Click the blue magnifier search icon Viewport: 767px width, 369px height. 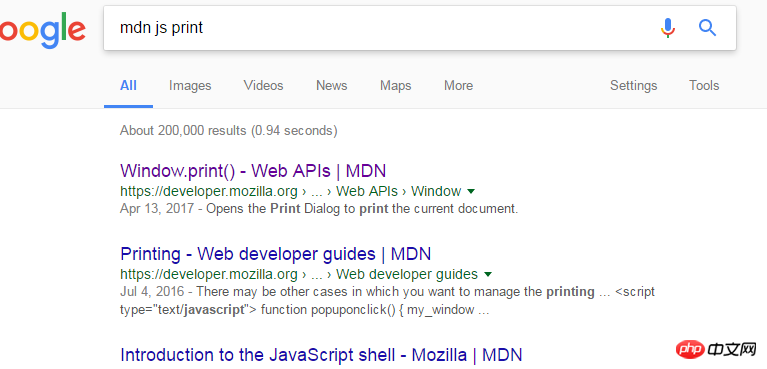pos(707,27)
